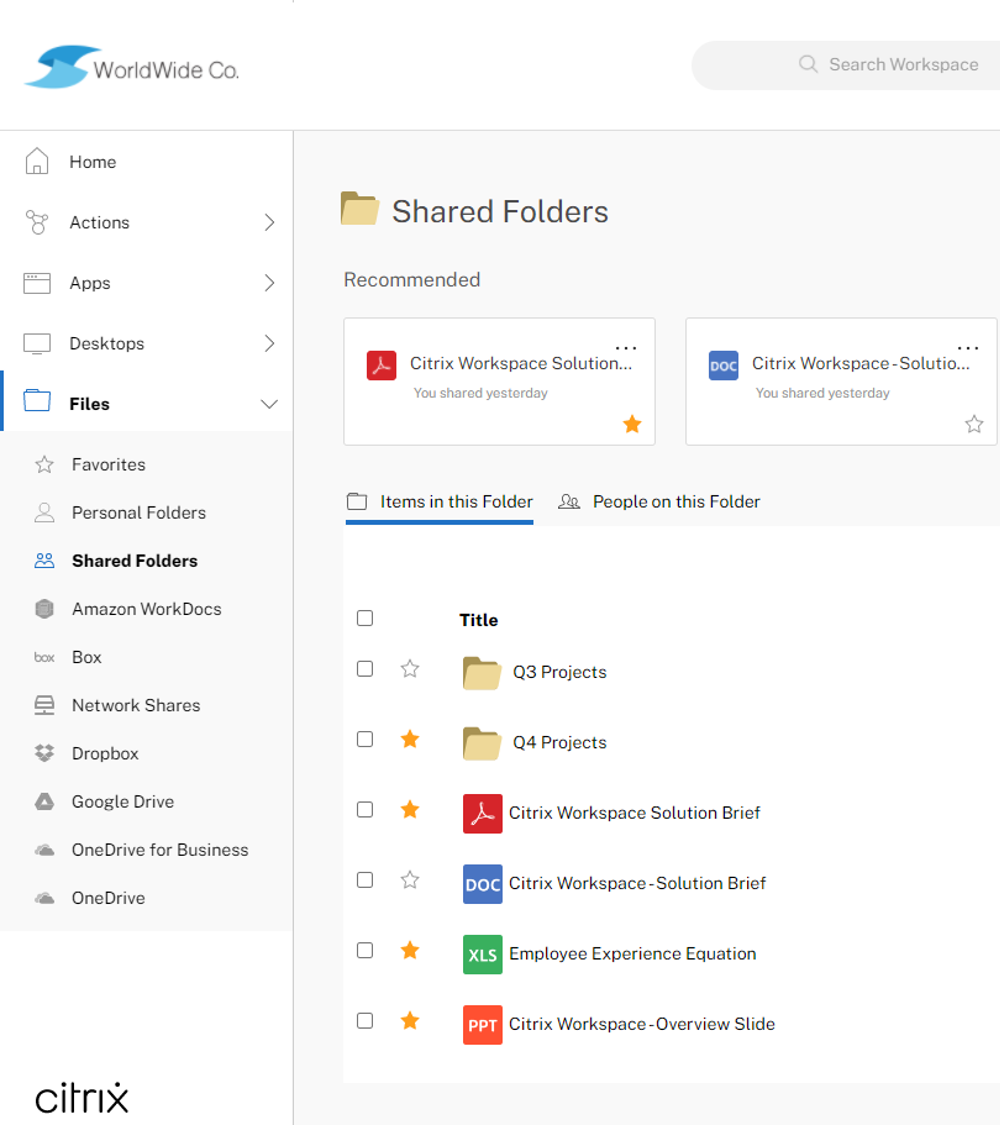
Task: Click the Actions workflow icon
Action: click(37, 222)
